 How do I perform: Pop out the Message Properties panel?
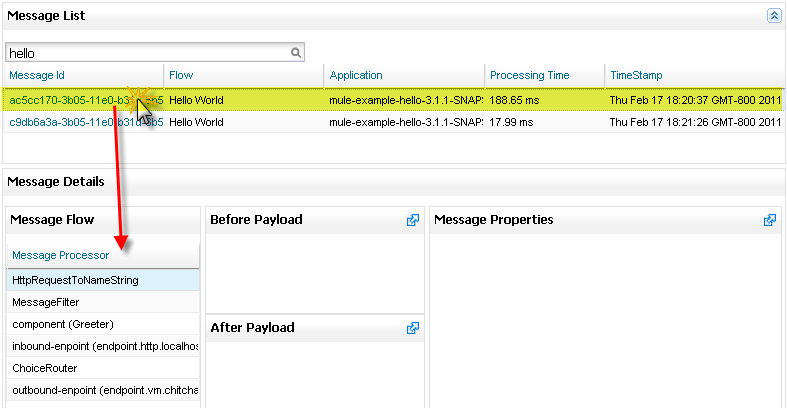[x=769, y=220]
